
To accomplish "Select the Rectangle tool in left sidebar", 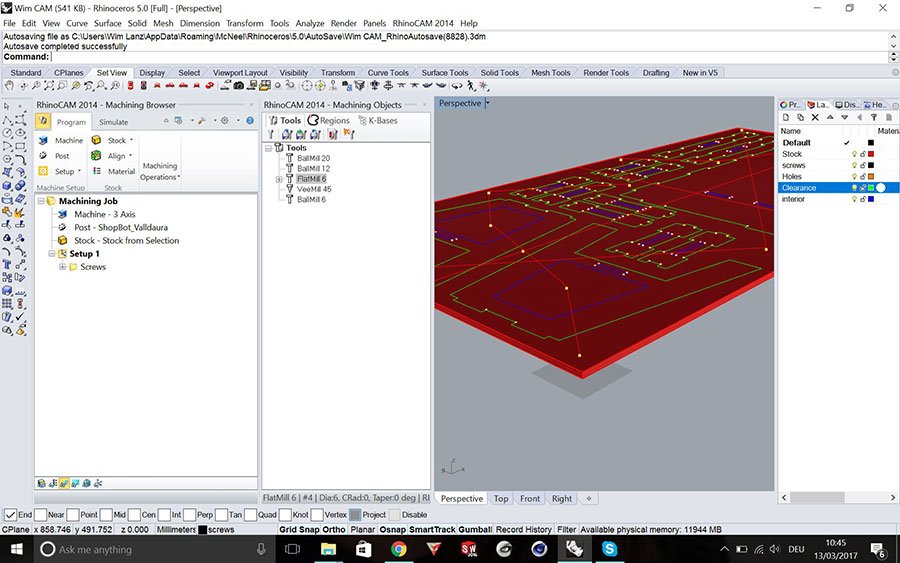I will (x=21, y=145).
